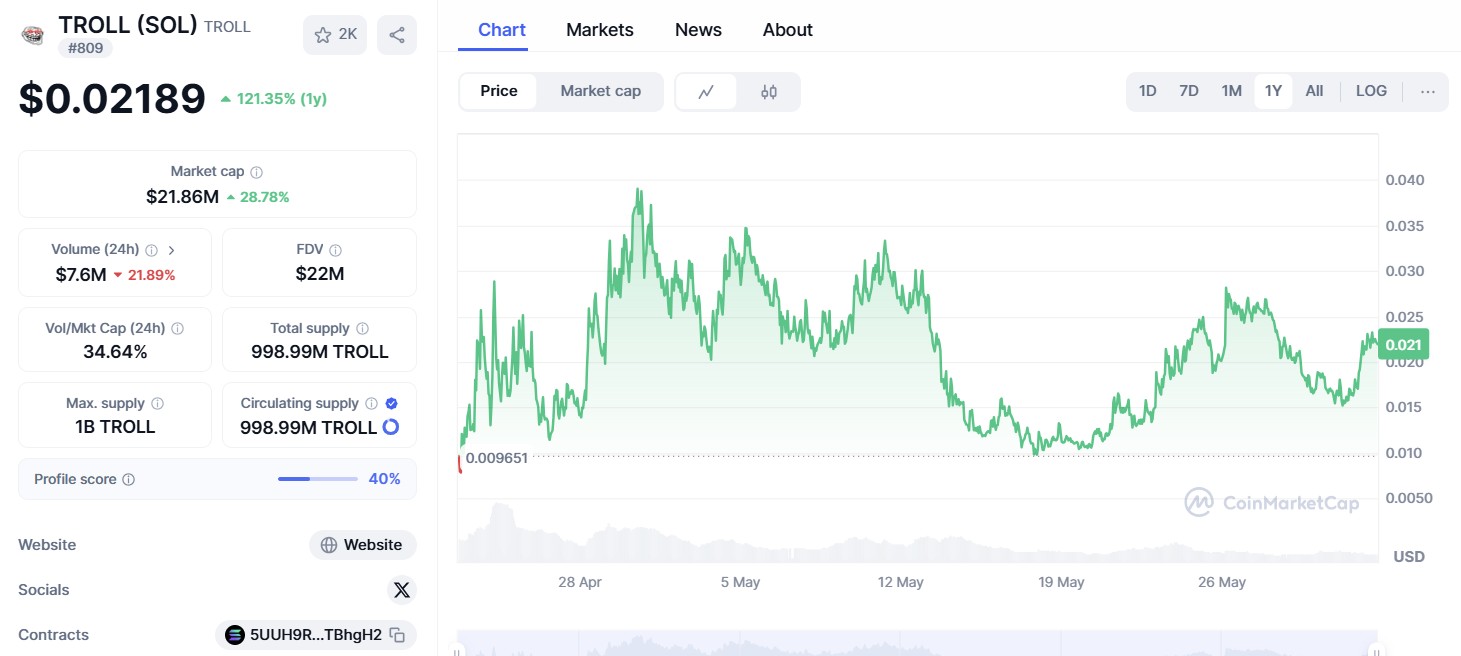
Task: Click Market cap info icon
Action: click(x=257, y=172)
